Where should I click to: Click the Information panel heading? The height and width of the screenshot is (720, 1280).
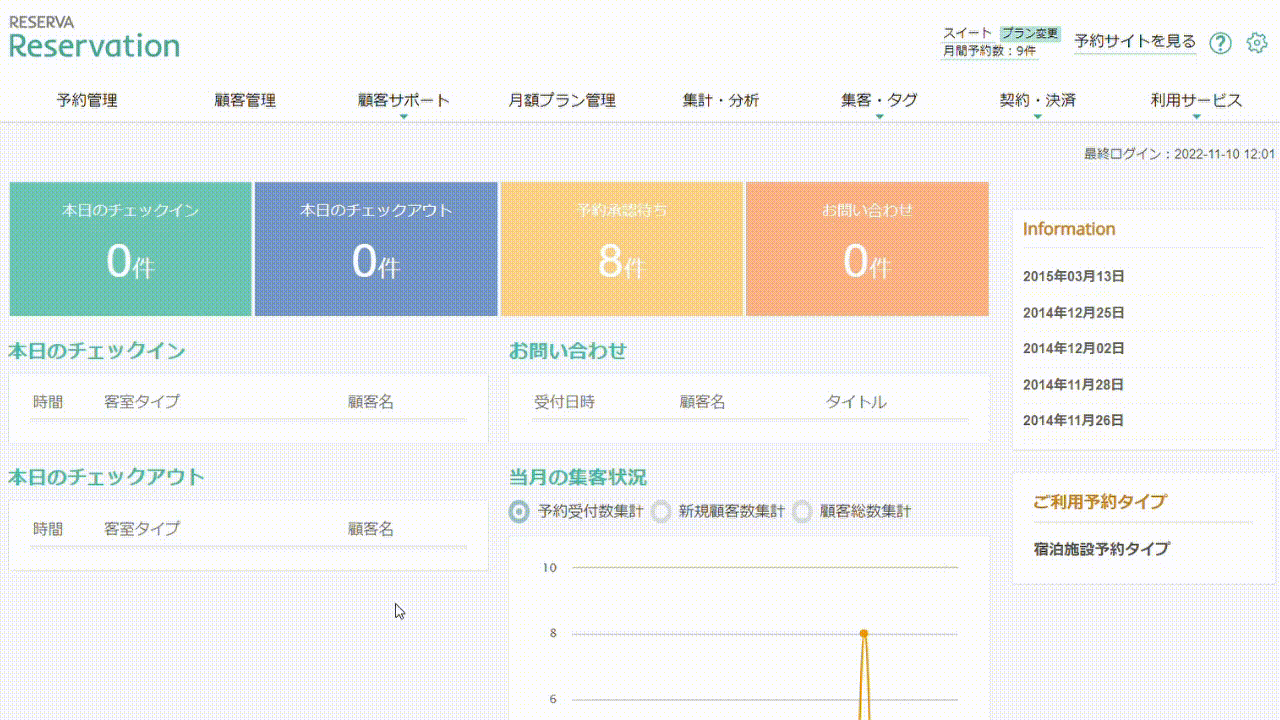click(1069, 229)
